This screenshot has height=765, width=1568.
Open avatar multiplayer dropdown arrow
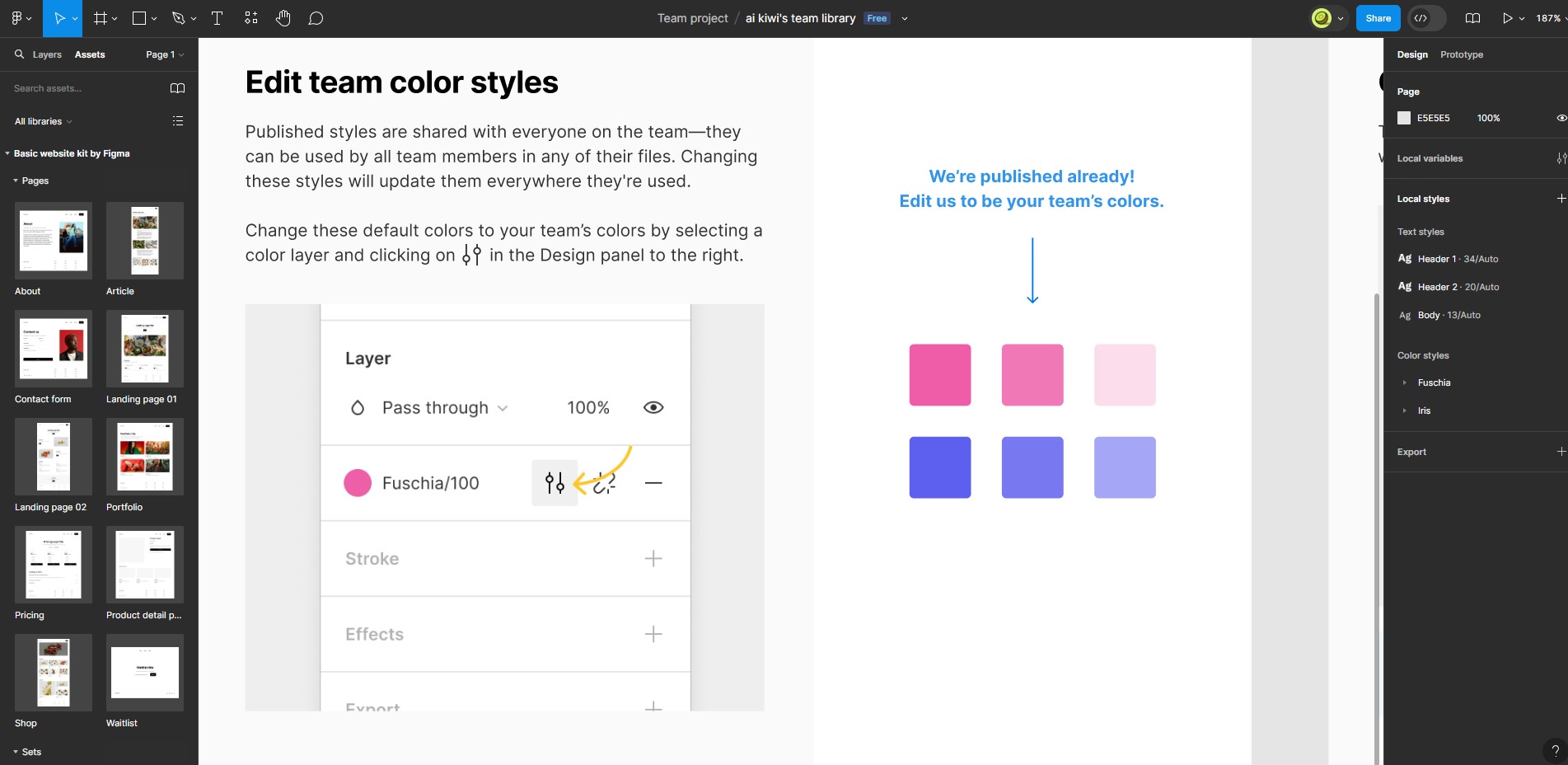click(1341, 18)
